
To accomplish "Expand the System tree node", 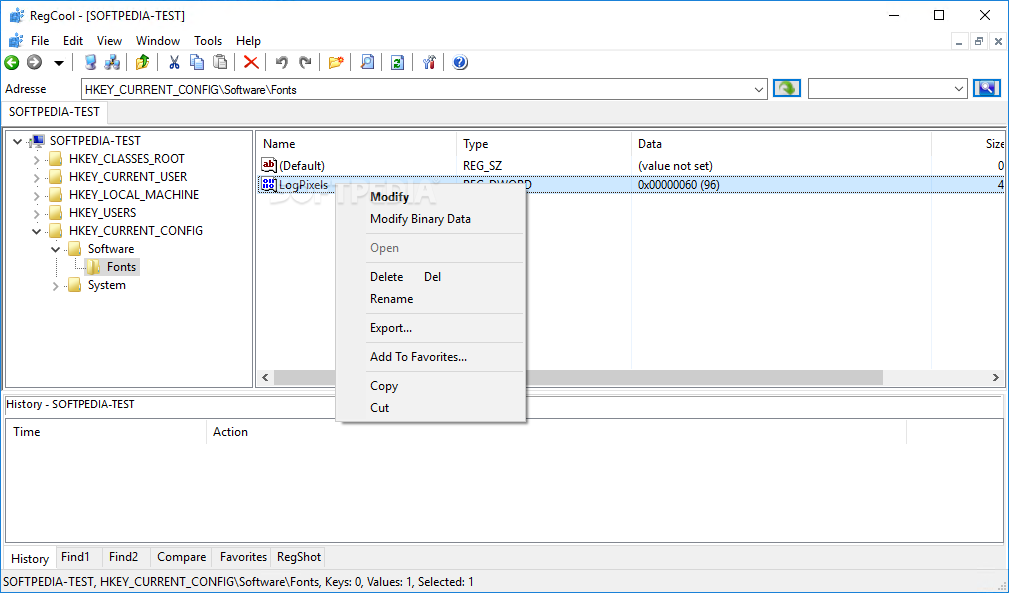I will coord(55,286).
